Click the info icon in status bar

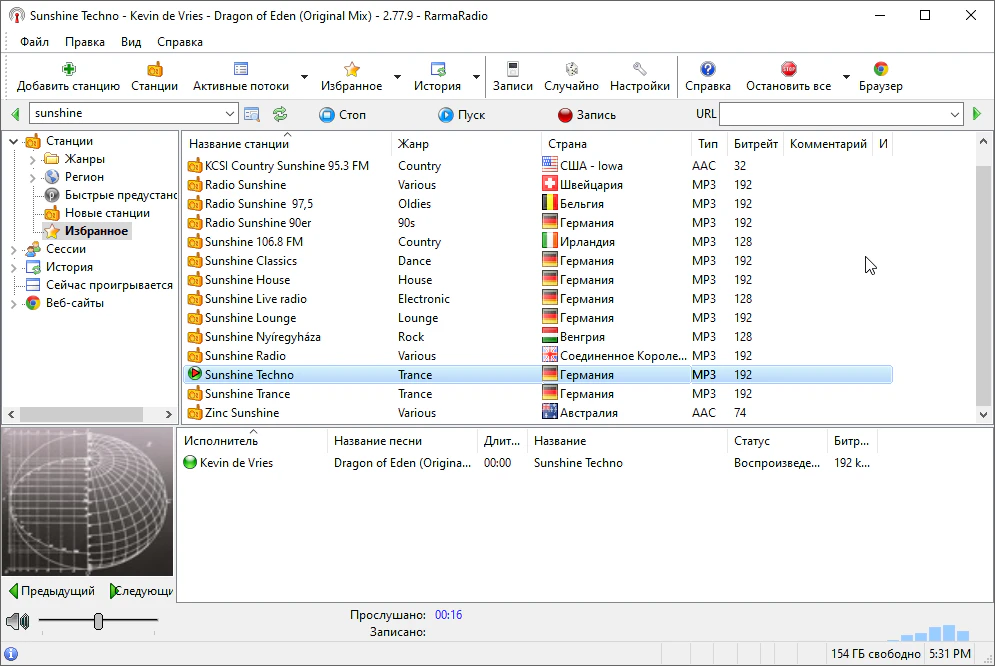(11, 654)
